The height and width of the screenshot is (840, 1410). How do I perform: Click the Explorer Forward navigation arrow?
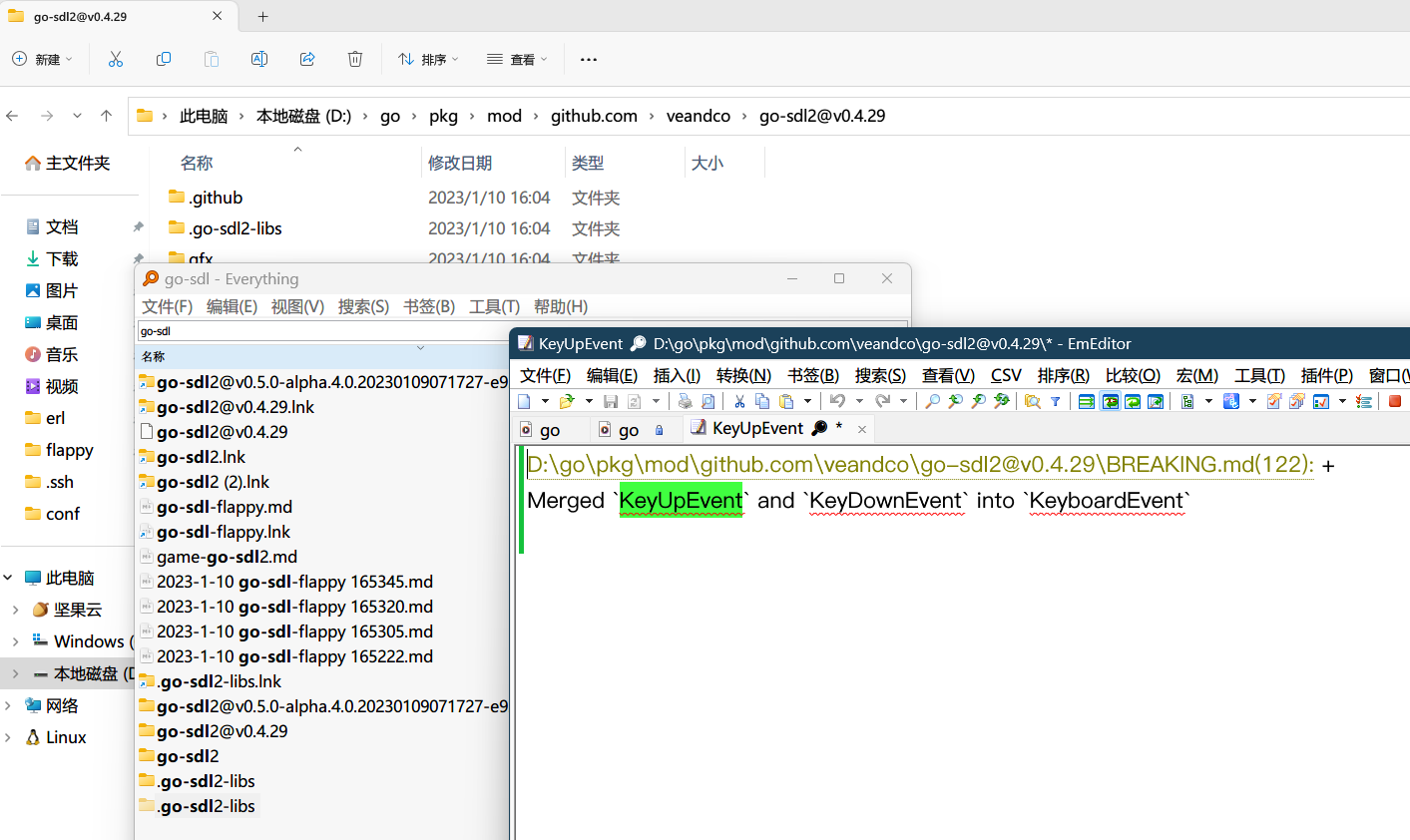(47, 116)
